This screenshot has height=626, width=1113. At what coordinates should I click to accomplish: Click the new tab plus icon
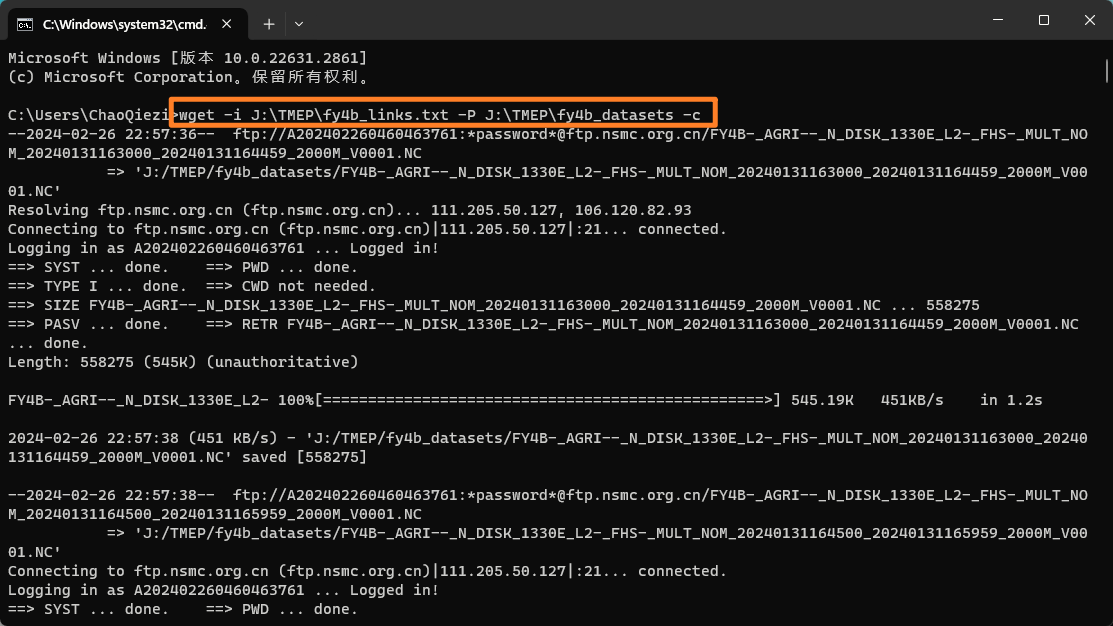270,23
